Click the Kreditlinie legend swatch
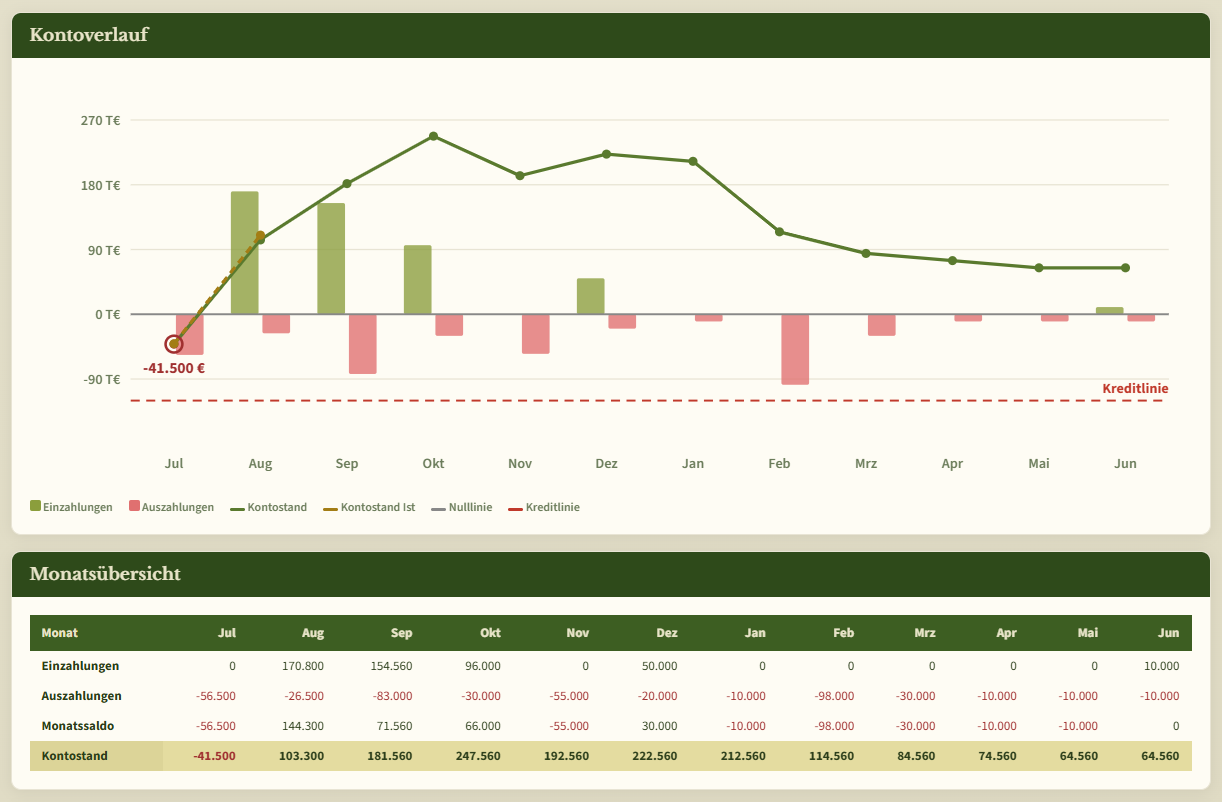Viewport: 1222px width, 802px height. pyautogui.click(x=515, y=508)
